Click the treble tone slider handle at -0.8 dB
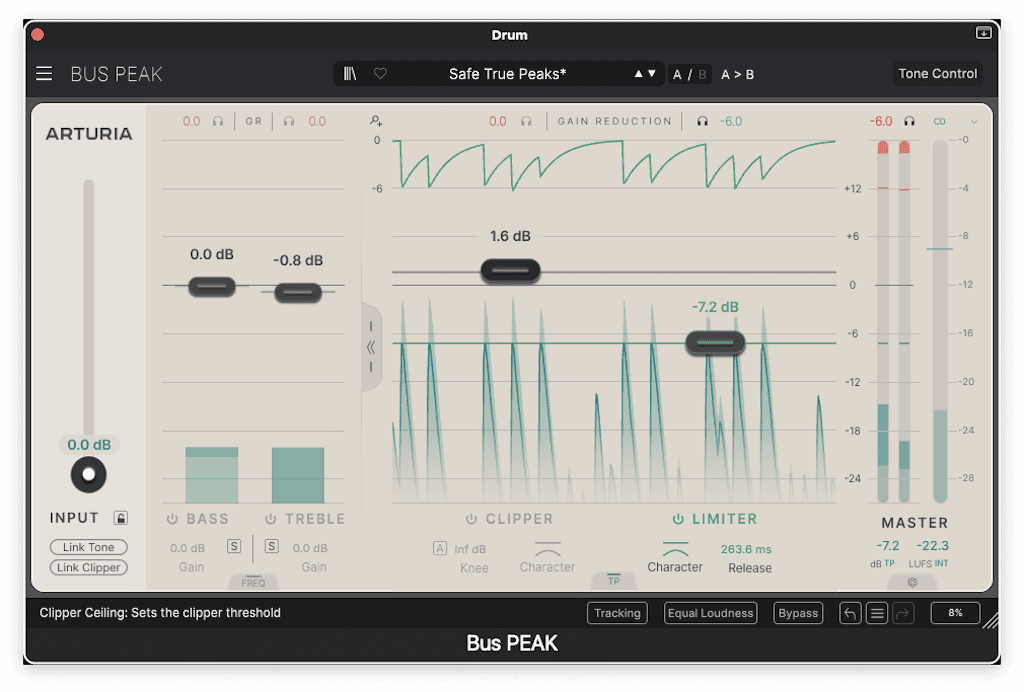The image size is (1024, 692). click(298, 292)
